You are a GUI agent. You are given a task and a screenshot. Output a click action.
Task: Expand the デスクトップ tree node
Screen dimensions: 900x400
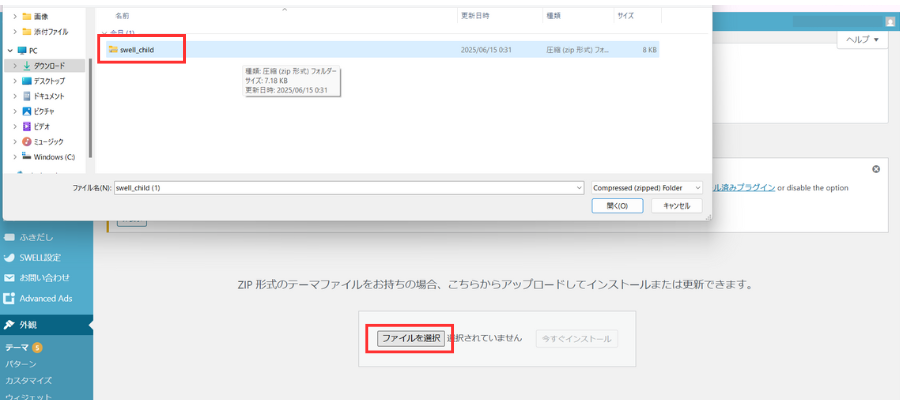[x=15, y=81]
